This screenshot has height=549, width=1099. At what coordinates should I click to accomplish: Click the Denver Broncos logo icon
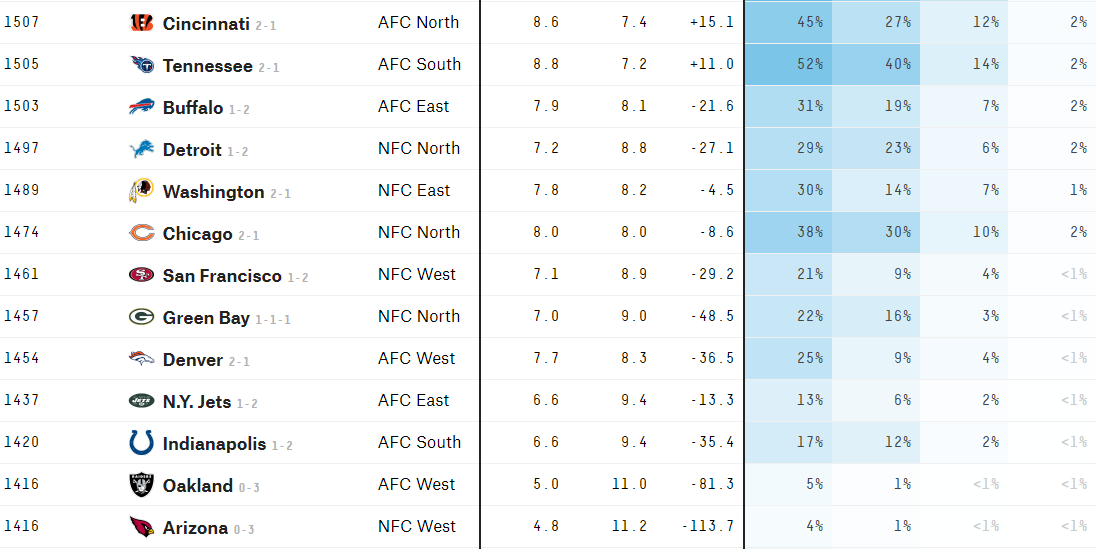point(141,359)
